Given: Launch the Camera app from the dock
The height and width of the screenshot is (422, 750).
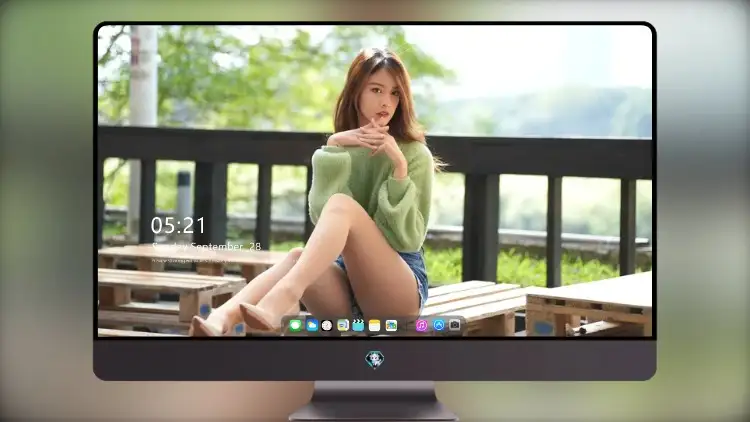Looking at the screenshot, I should [x=454, y=325].
